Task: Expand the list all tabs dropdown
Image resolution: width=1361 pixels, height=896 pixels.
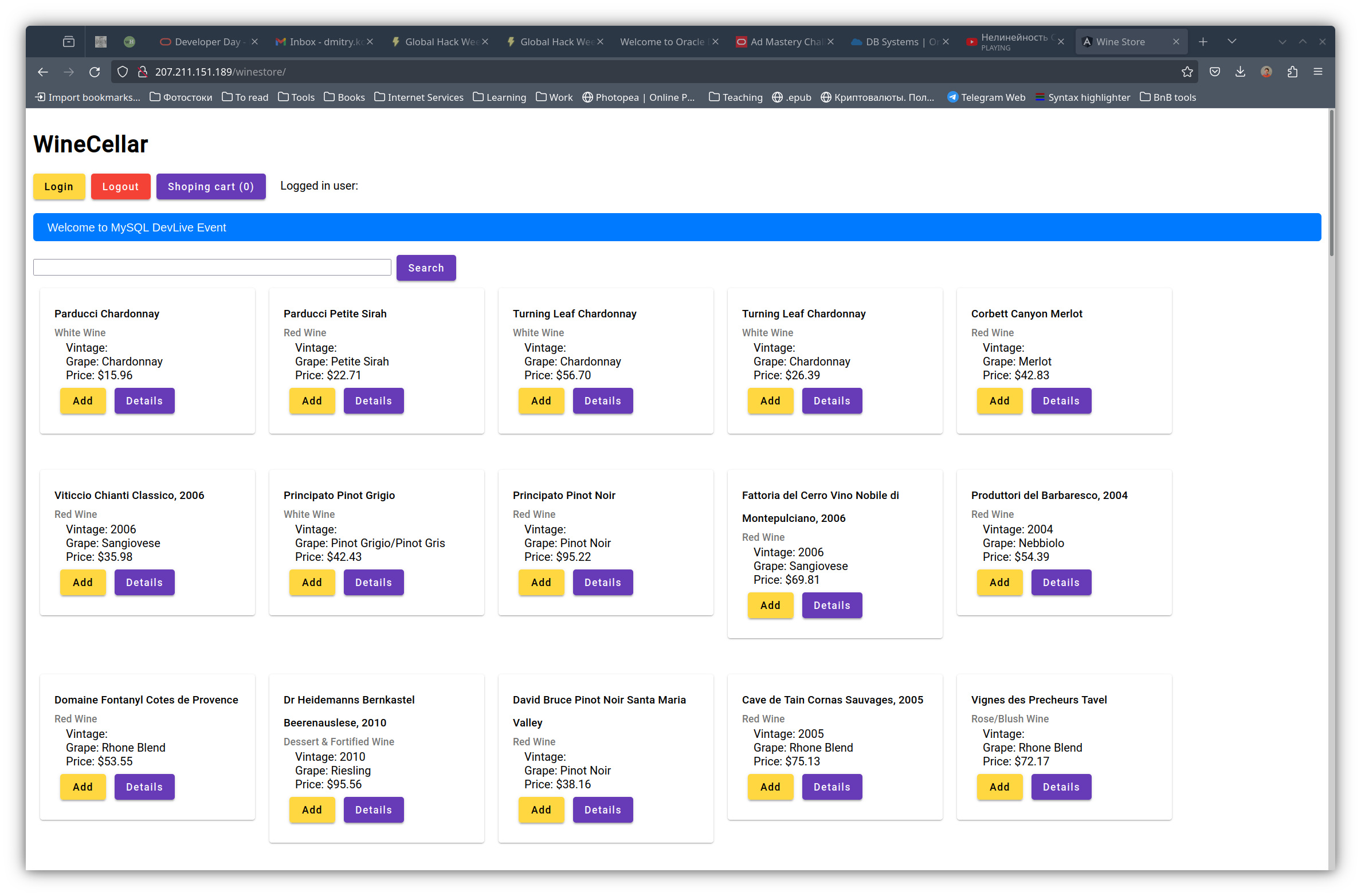Action: [1232, 41]
